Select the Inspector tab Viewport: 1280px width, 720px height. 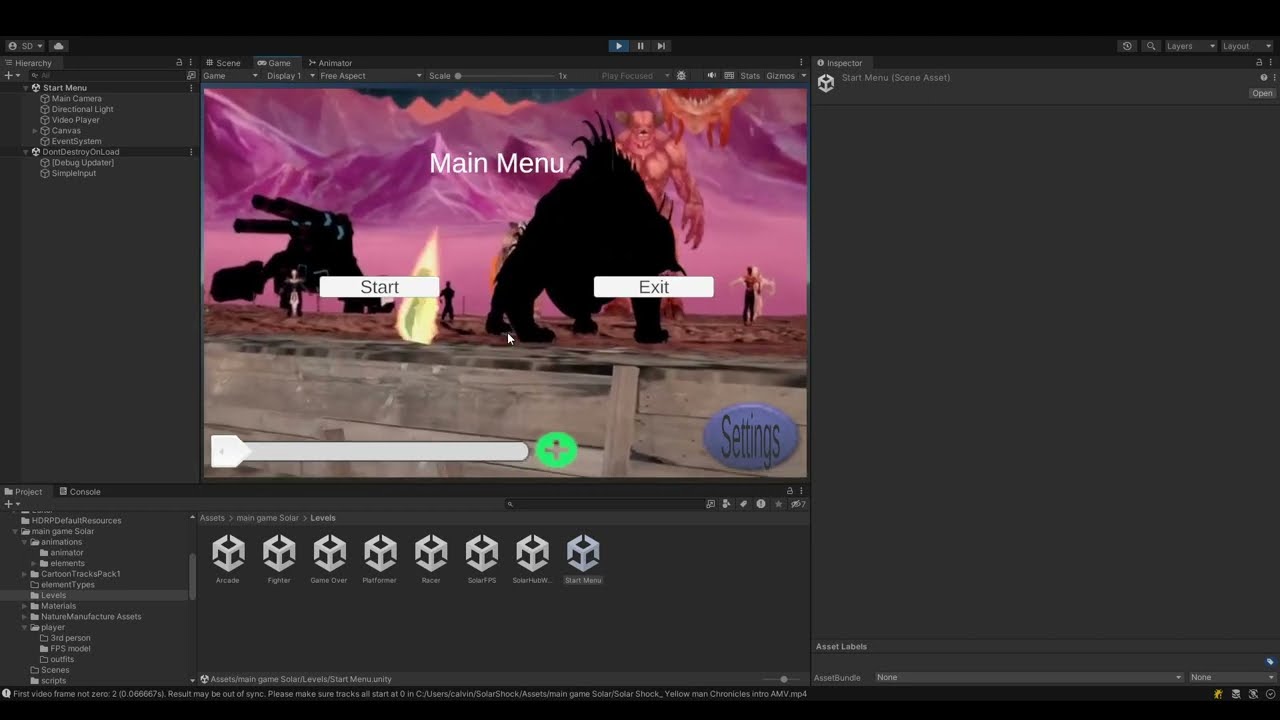coord(840,63)
